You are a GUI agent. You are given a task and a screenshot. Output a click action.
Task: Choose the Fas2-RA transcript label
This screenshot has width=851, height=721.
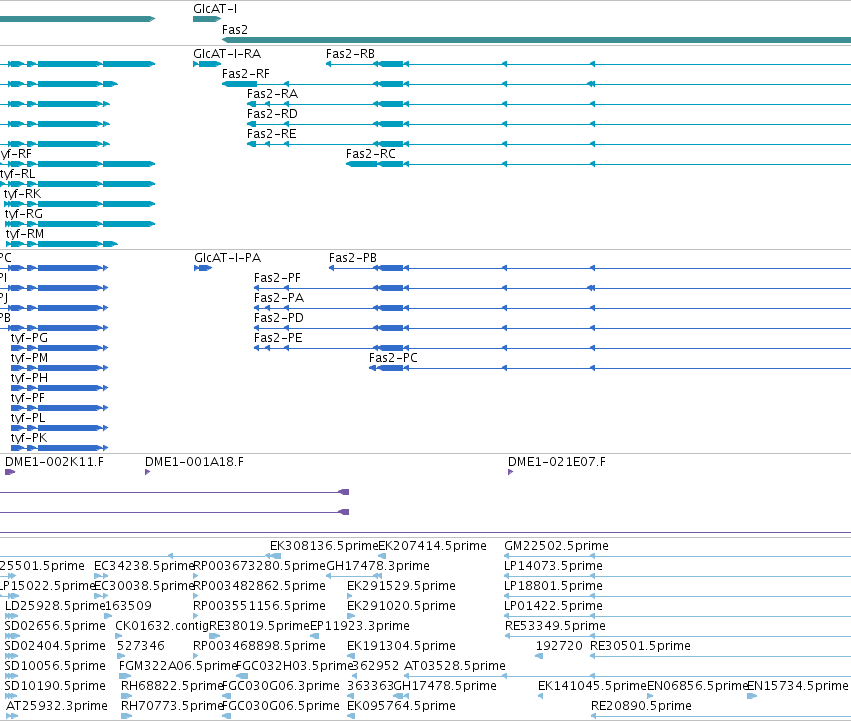point(272,93)
